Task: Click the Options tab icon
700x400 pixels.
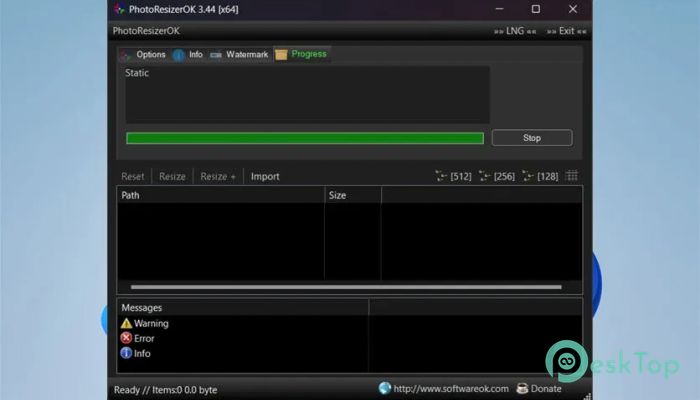Action: [x=125, y=55]
